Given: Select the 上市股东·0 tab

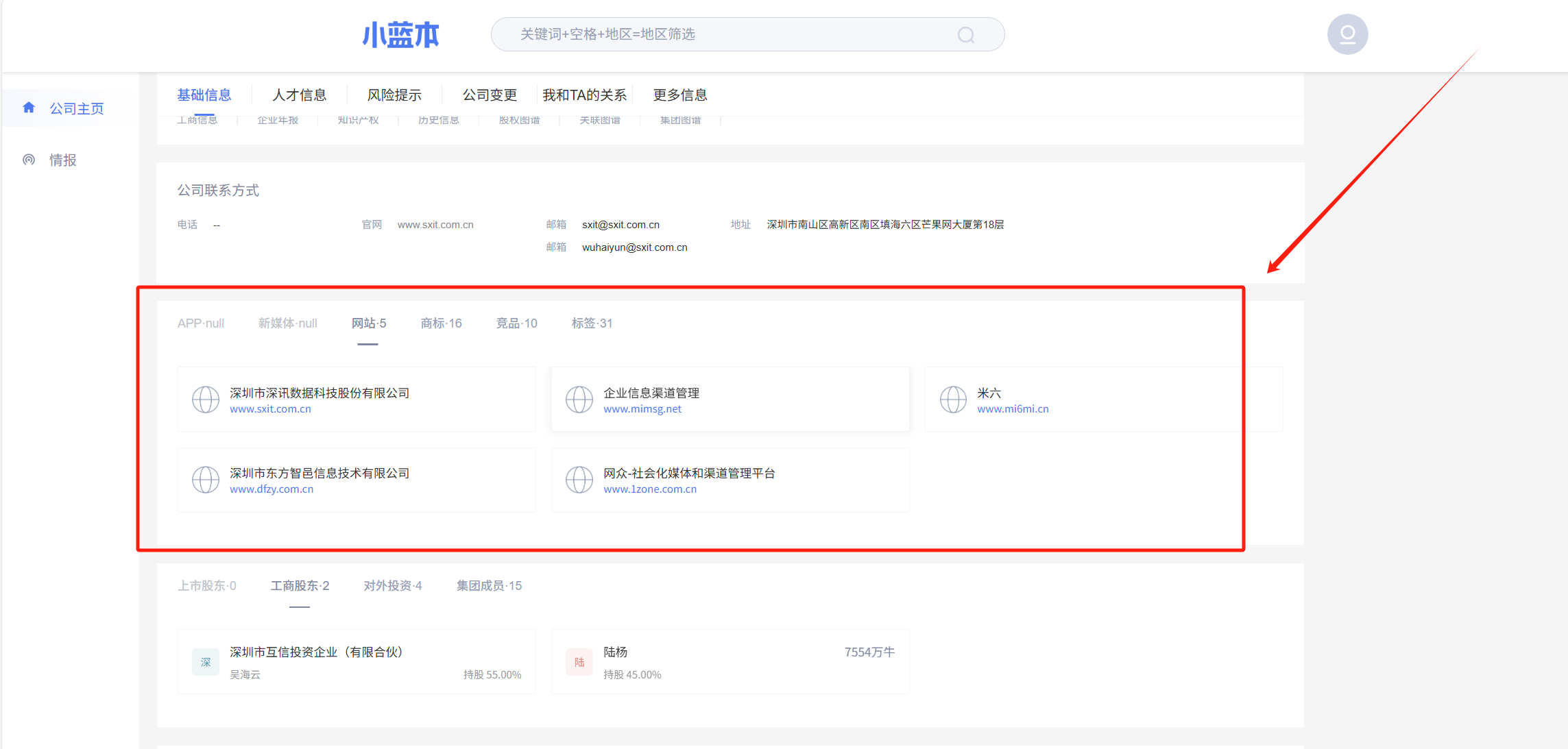Looking at the screenshot, I should pyautogui.click(x=207, y=586).
